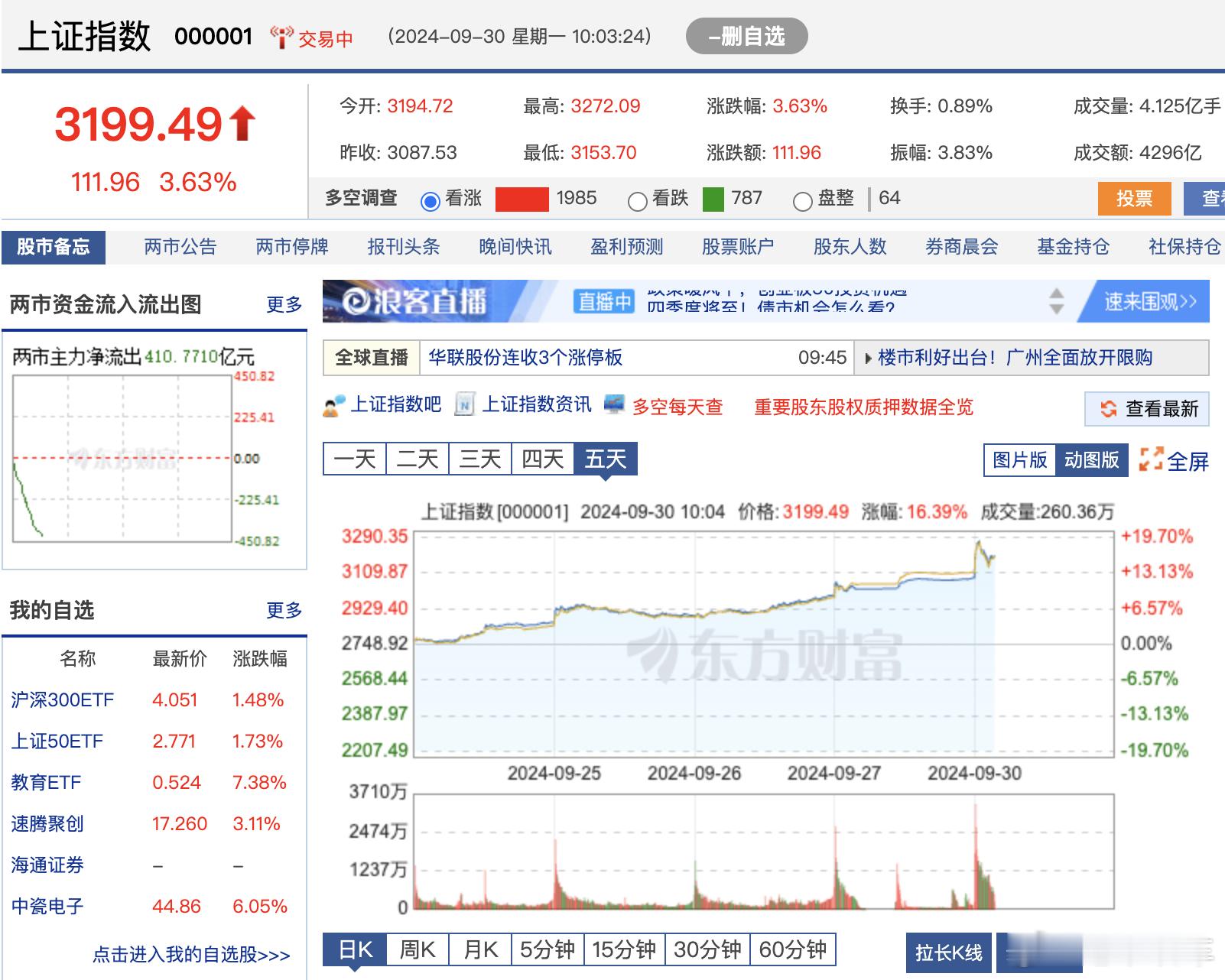
Task: Open the 晚间快讯 menu item
Action: click(515, 247)
